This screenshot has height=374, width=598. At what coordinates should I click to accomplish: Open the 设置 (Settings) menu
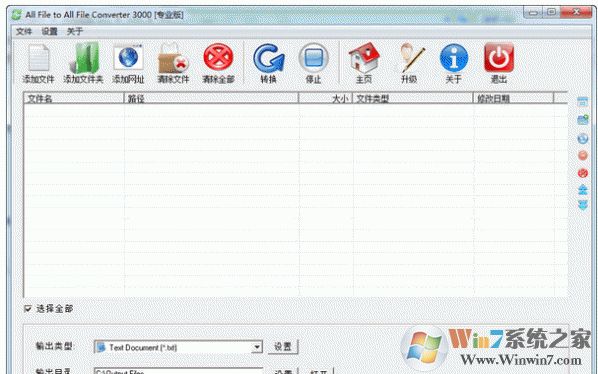point(49,32)
